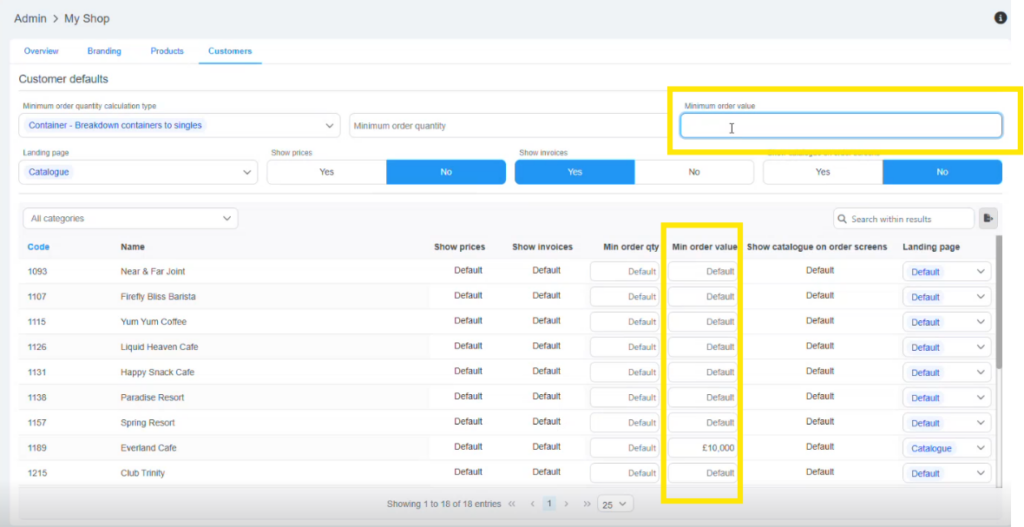Click Min order value field for Everland Cafe

click(x=703, y=448)
